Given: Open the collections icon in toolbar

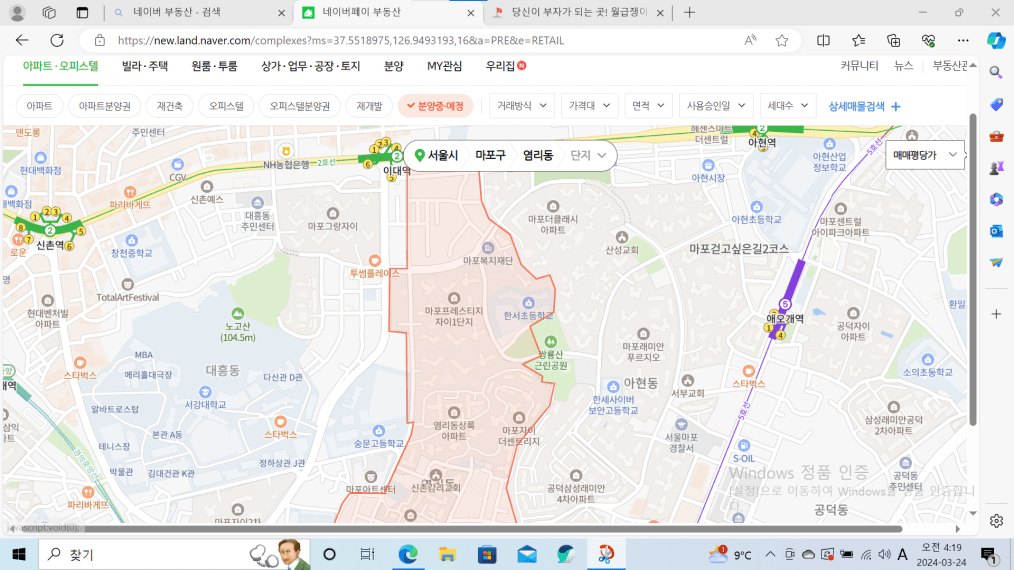Looking at the screenshot, I should tap(894, 40).
